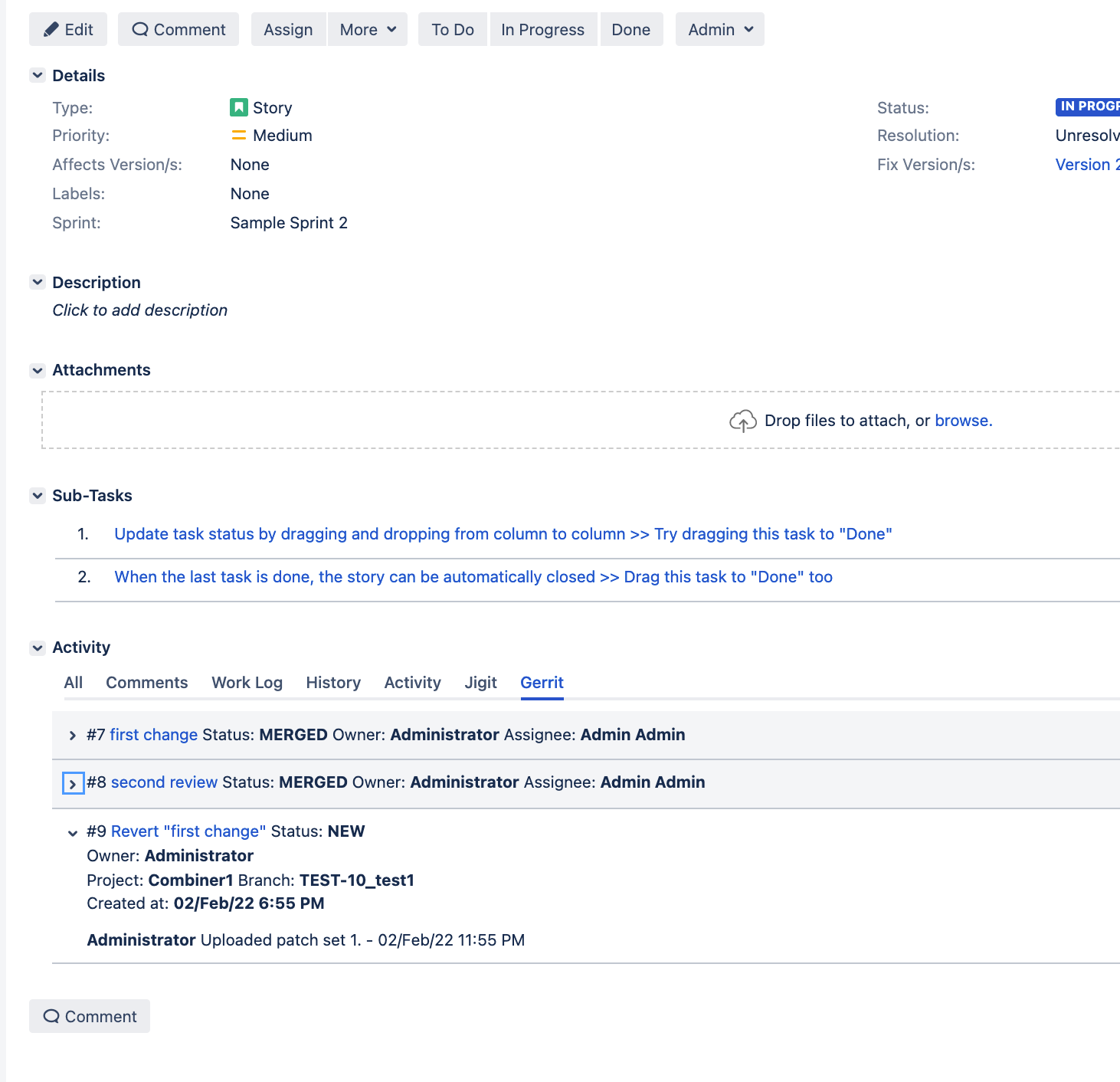Click the magnifier icon on bottom Comment button
1120x1082 pixels.
51,1015
